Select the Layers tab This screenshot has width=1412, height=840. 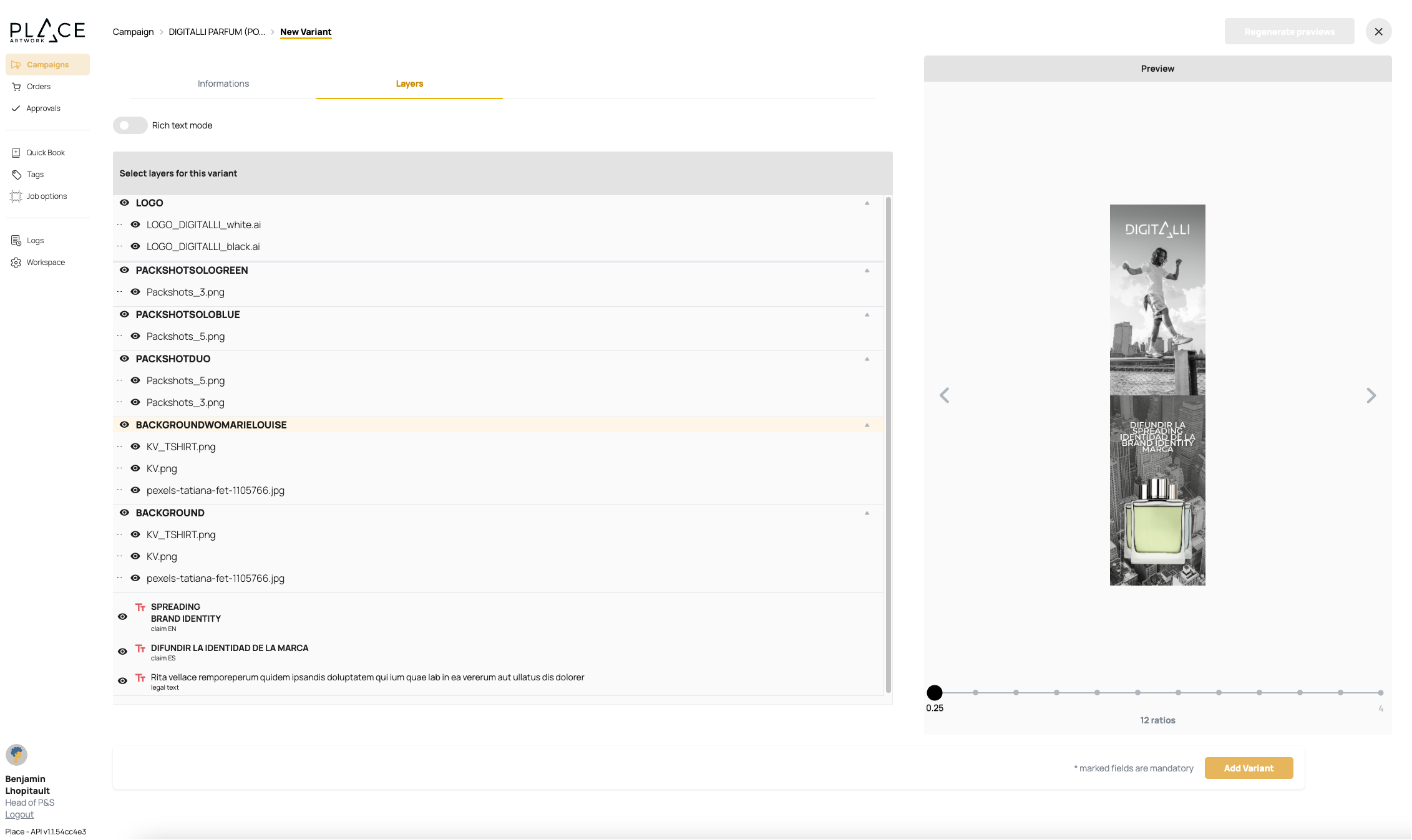pyautogui.click(x=409, y=84)
